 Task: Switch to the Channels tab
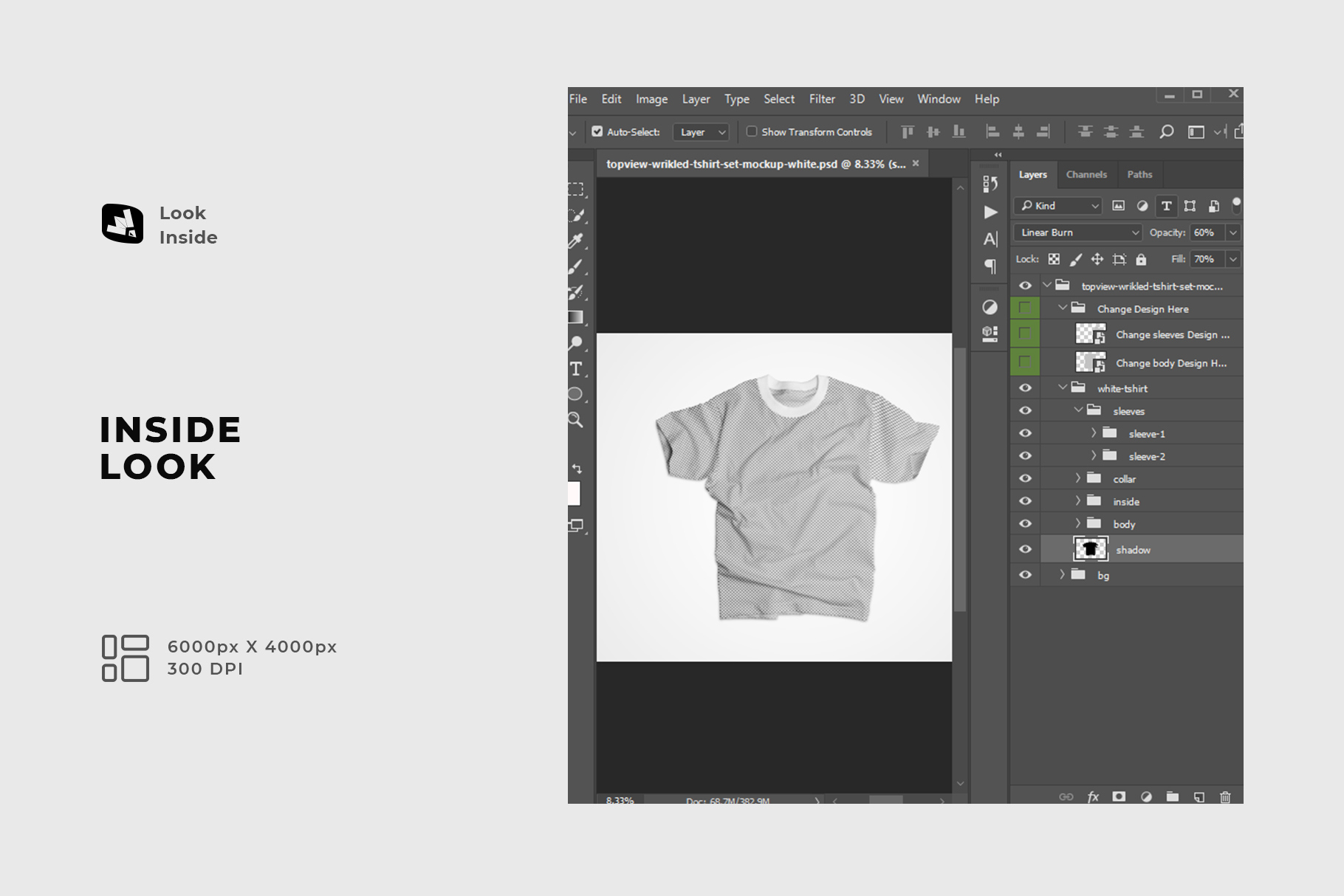[1086, 175]
